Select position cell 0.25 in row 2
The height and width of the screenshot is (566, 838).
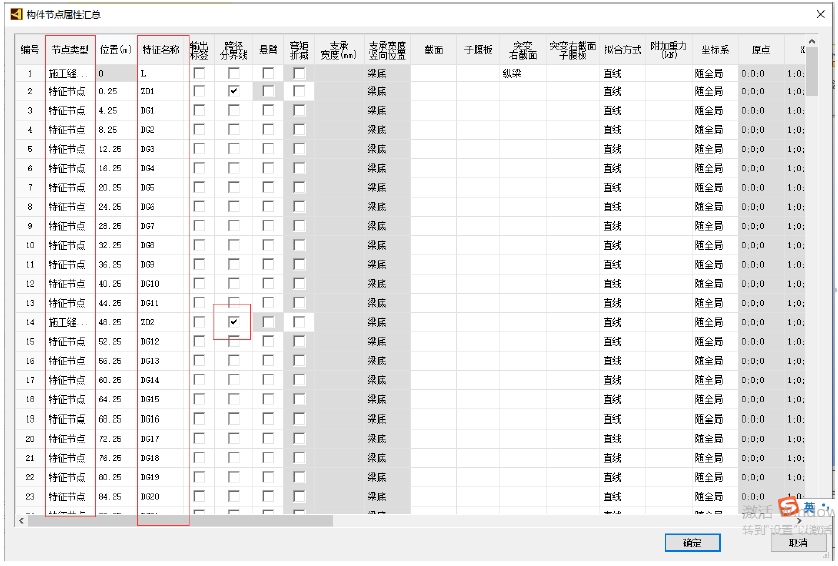[116, 91]
